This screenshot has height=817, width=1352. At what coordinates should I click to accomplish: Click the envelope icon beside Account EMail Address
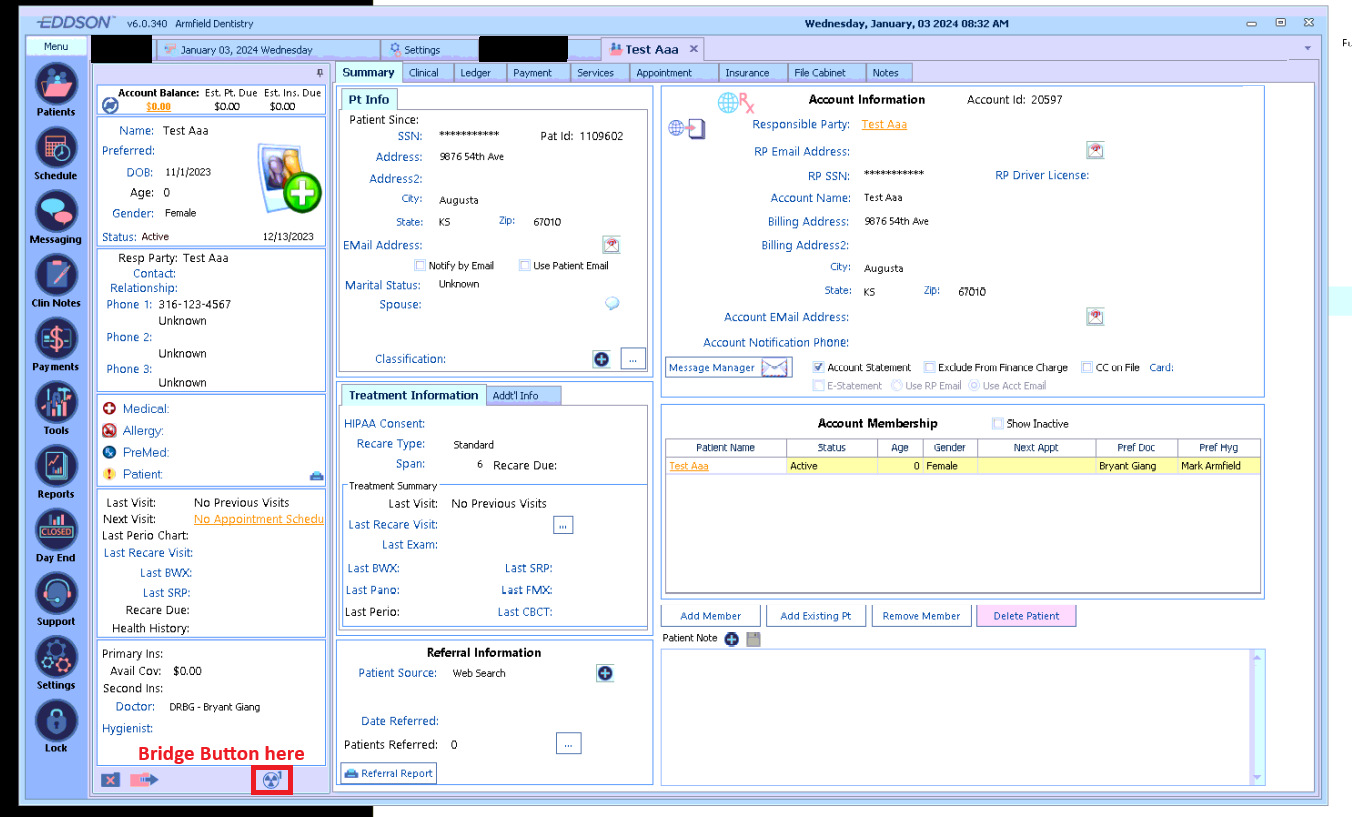coord(1095,316)
